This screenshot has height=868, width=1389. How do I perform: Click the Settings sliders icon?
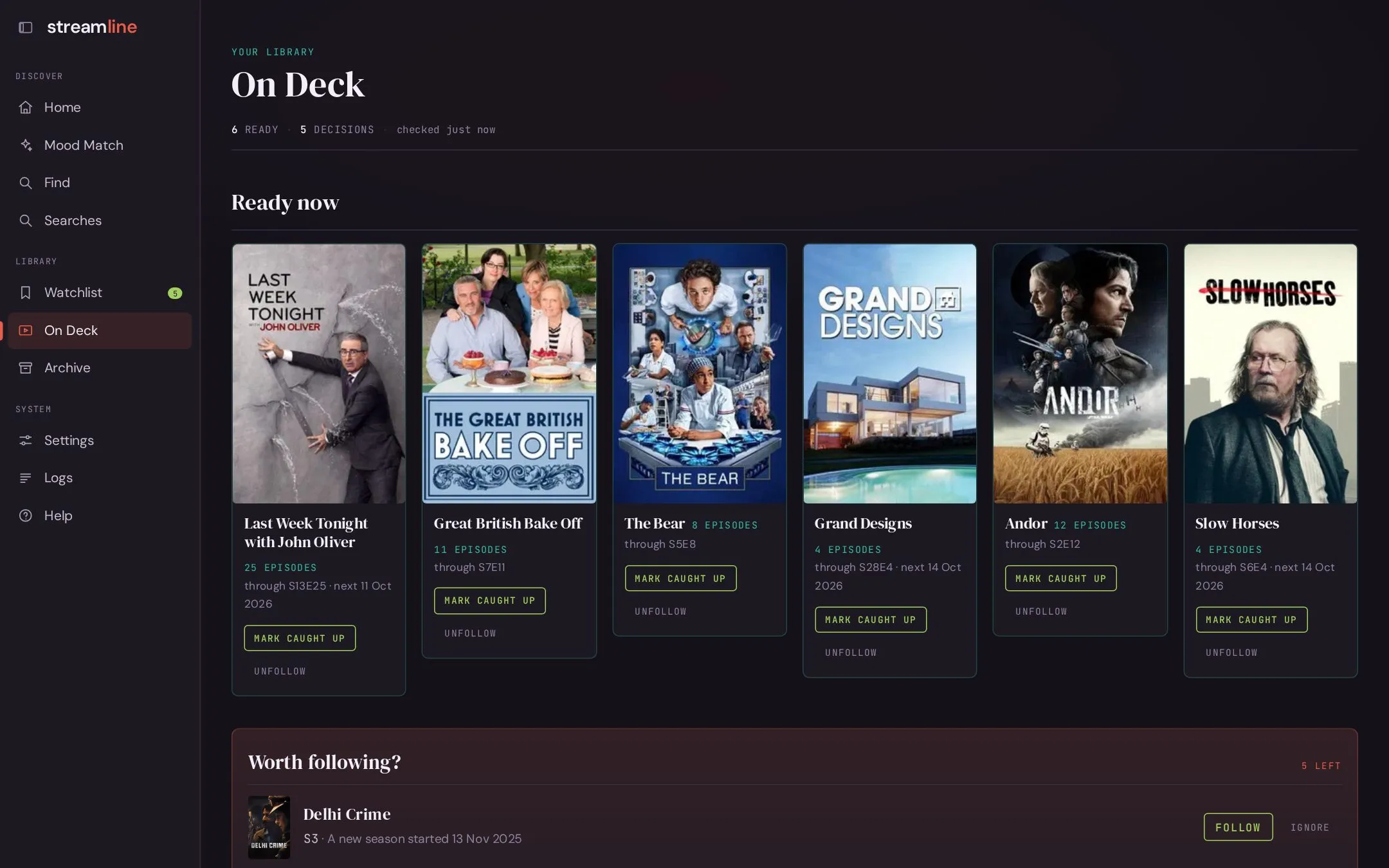click(x=26, y=440)
